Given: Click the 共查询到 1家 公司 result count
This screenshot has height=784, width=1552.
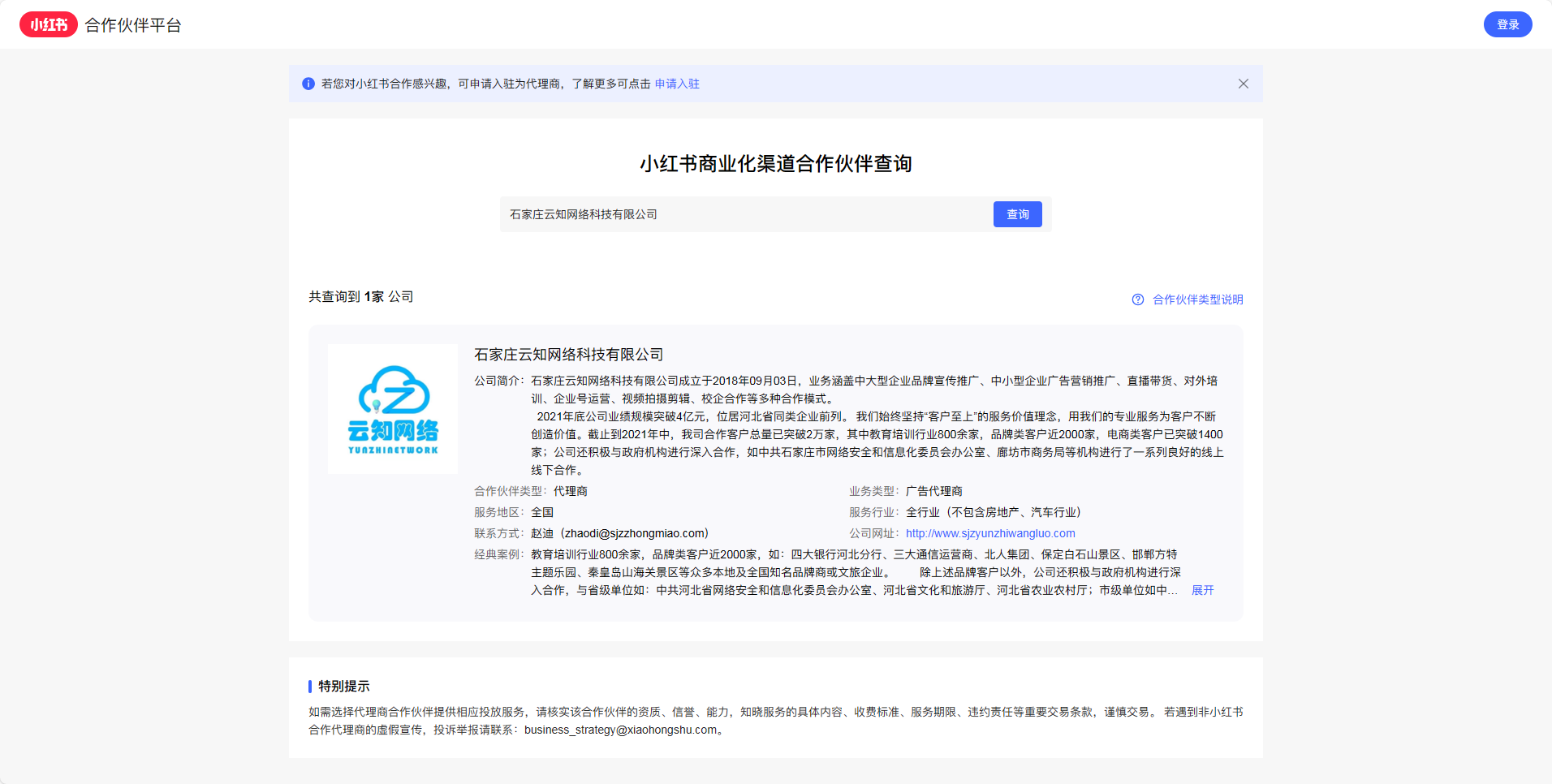Looking at the screenshot, I should [x=361, y=297].
